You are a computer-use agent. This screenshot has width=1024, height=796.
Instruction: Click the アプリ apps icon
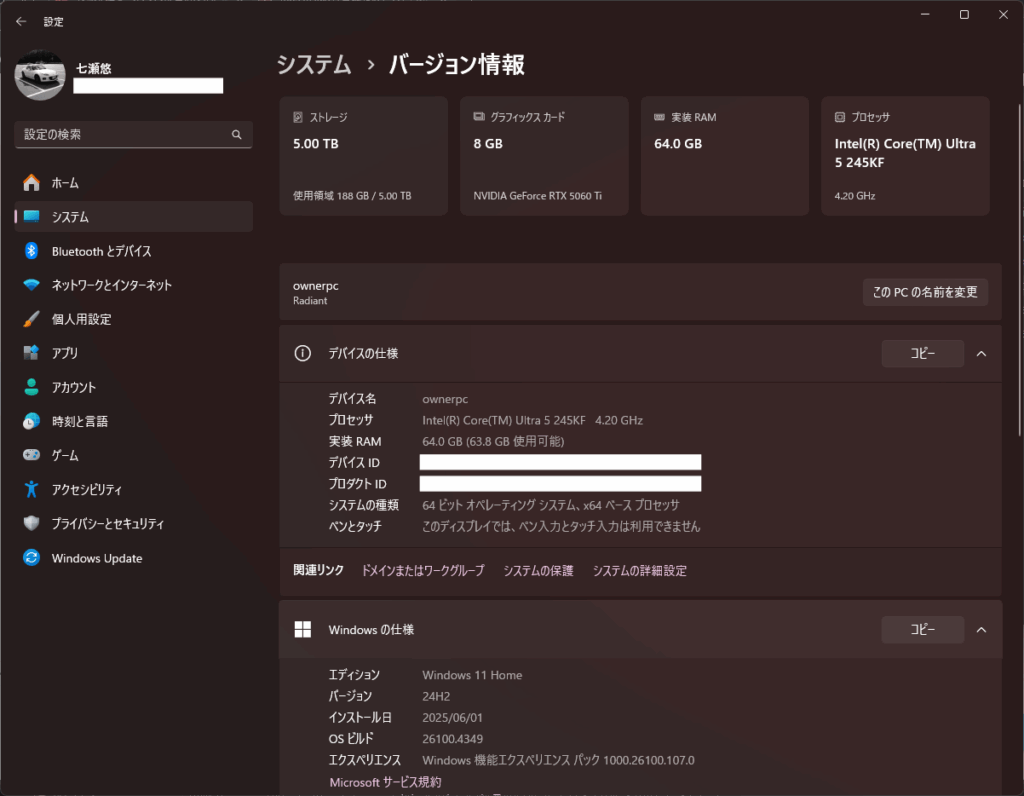31,353
